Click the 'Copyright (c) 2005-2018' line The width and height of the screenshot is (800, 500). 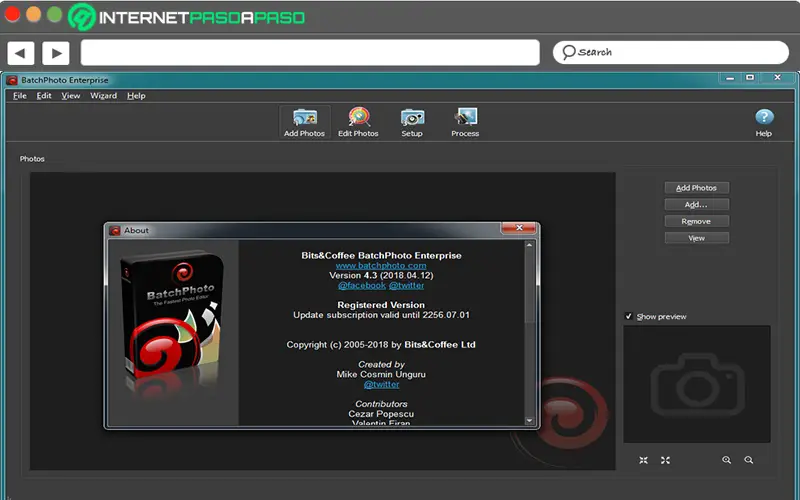click(x=381, y=345)
